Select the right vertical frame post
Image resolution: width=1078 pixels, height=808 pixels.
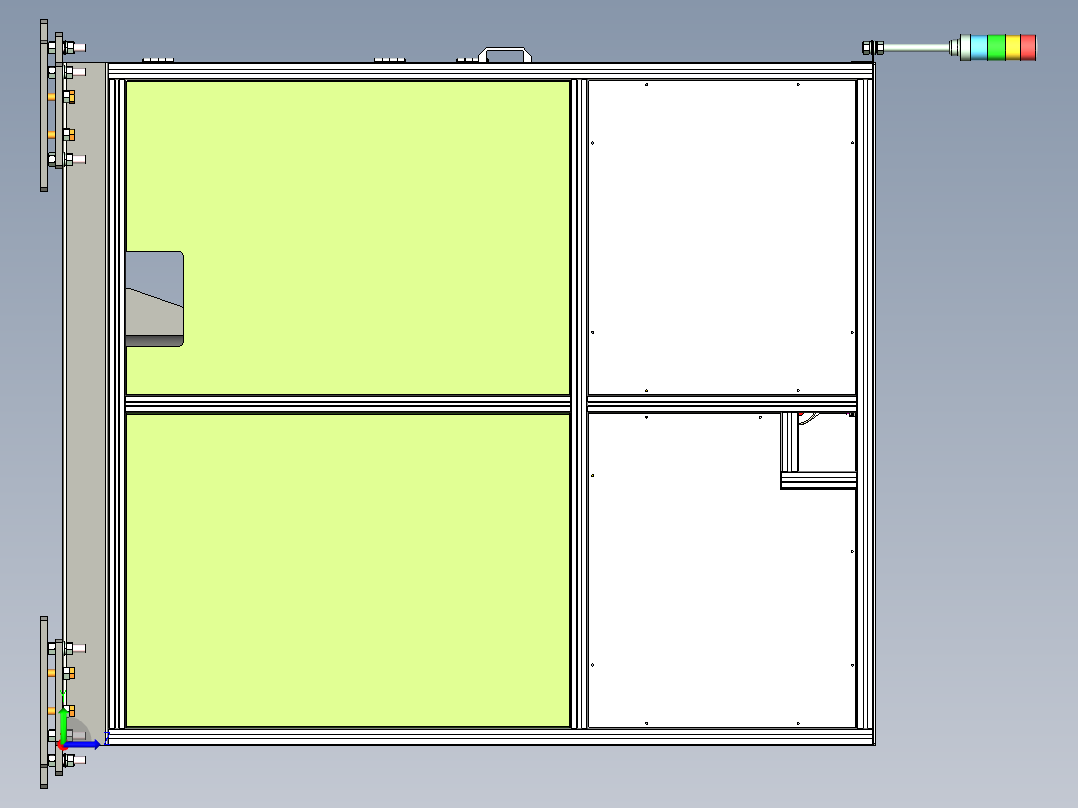pos(865,404)
